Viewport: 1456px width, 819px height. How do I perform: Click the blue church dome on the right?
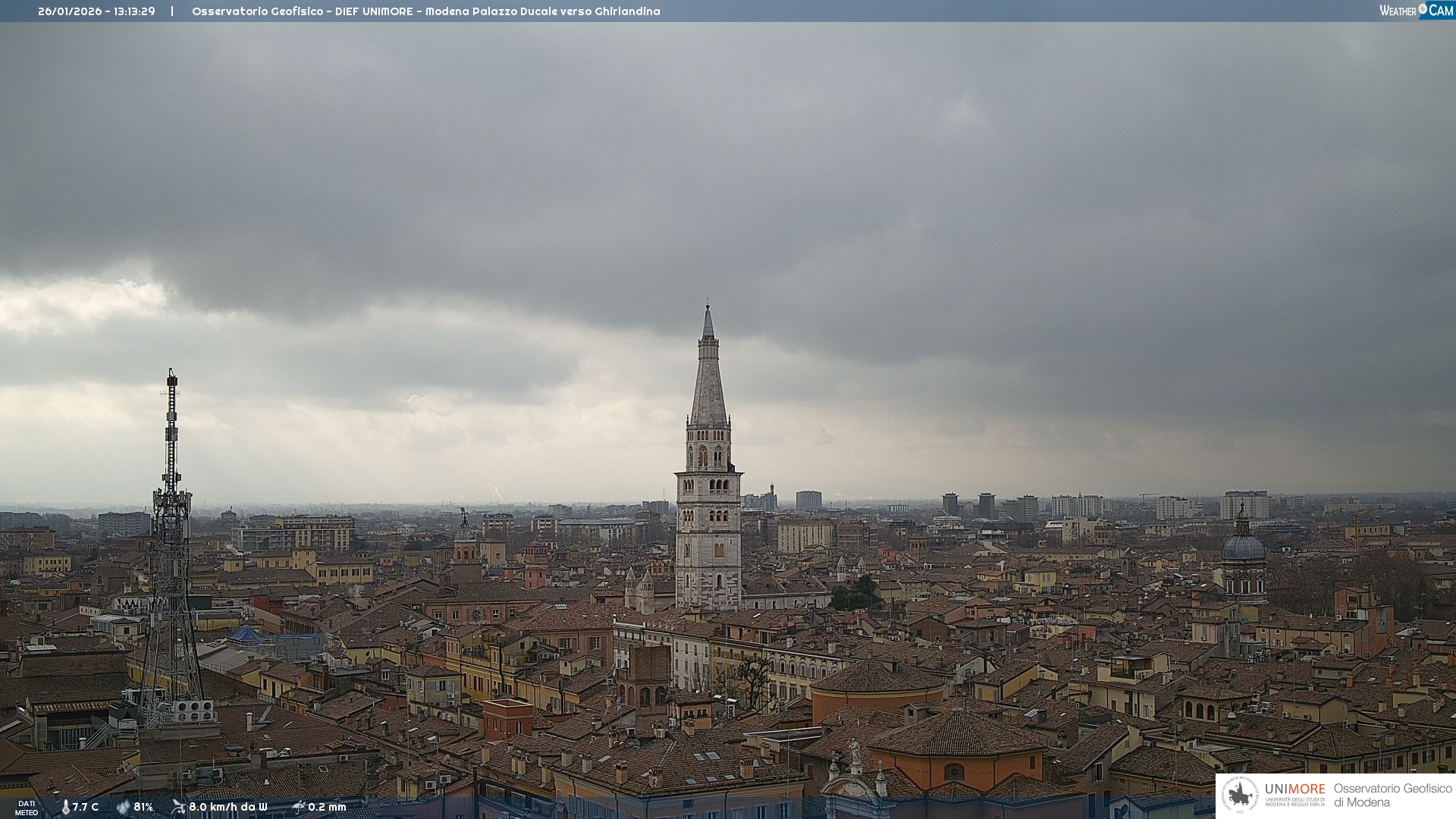(x=1243, y=546)
